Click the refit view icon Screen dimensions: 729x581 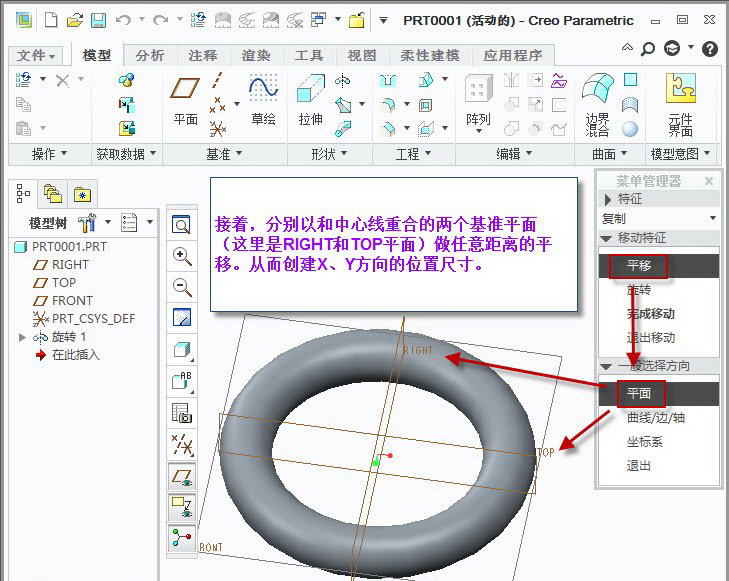point(182,224)
